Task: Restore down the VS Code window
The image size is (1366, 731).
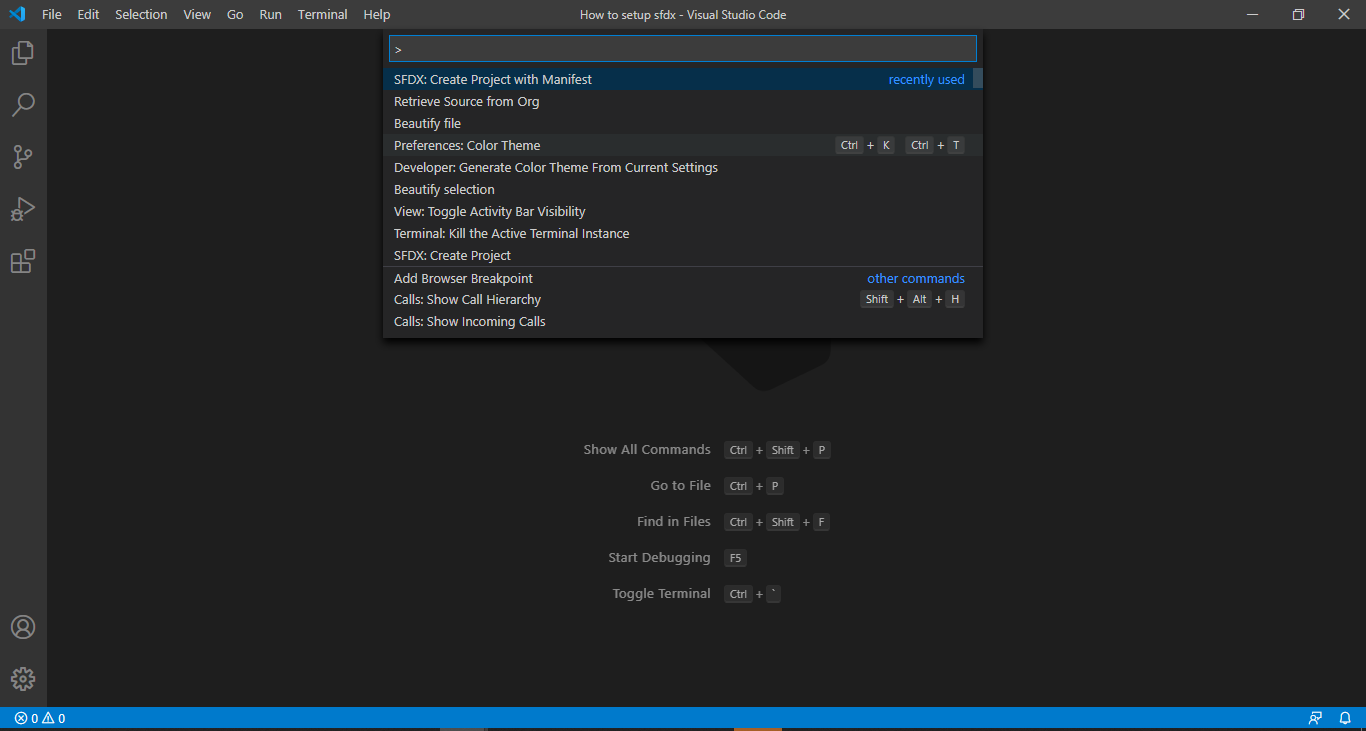Action: pos(1298,14)
